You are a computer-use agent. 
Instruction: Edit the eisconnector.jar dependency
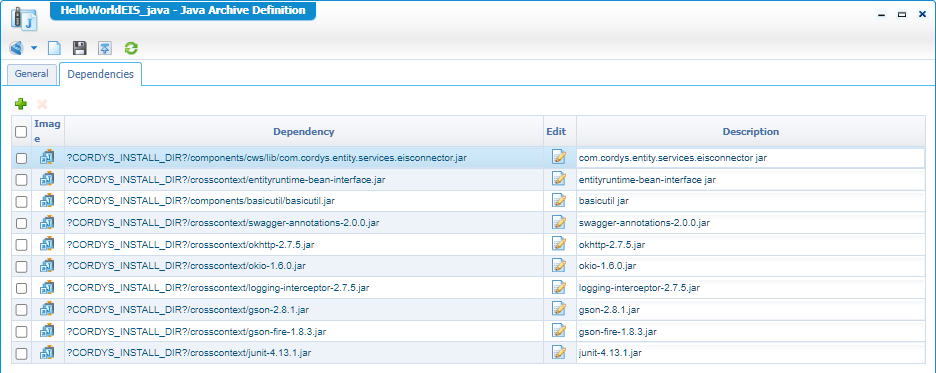coord(559,157)
